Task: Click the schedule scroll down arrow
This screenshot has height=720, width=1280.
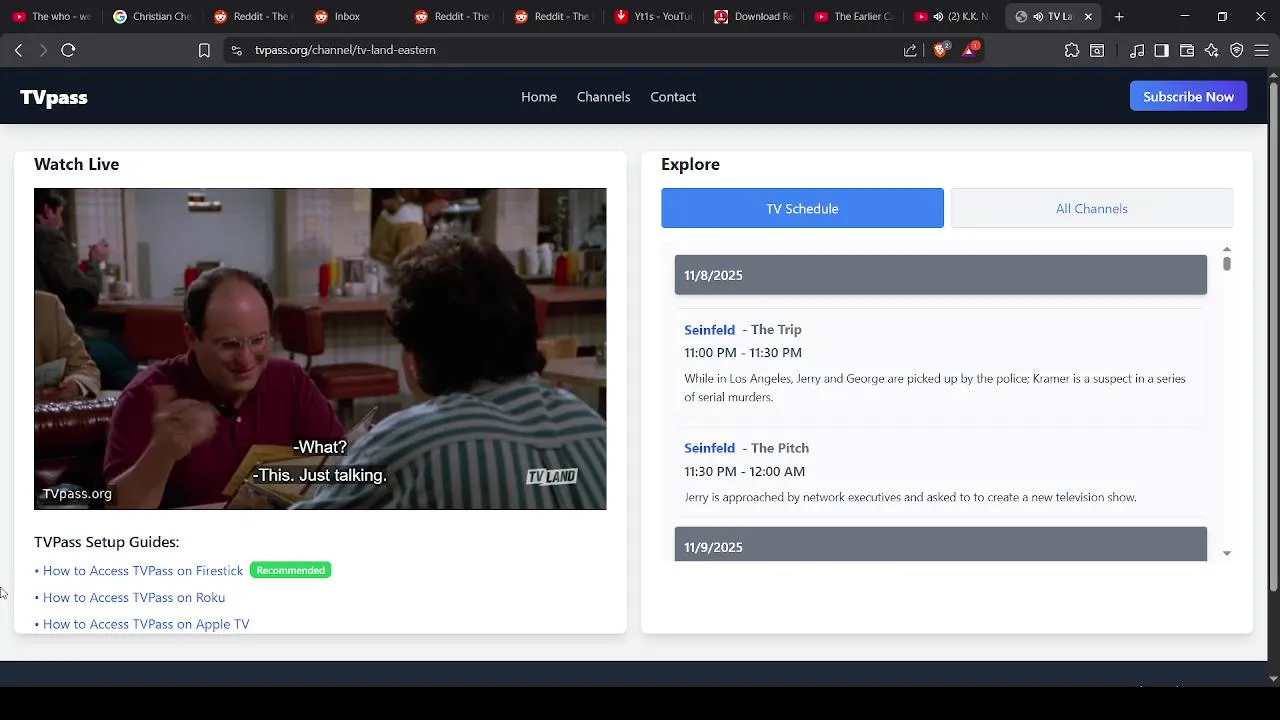Action: (x=1227, y=553)
